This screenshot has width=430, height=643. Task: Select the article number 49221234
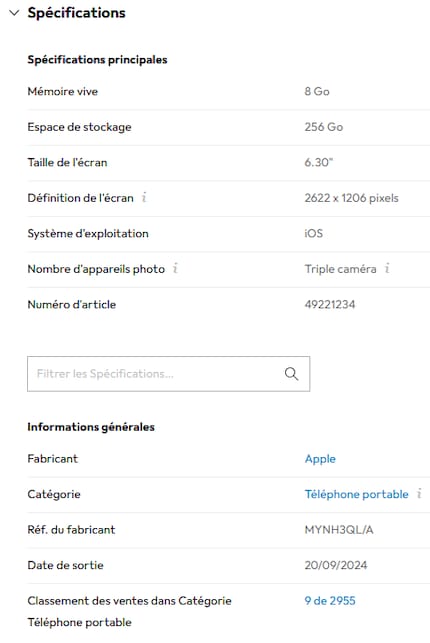point(330,304)
